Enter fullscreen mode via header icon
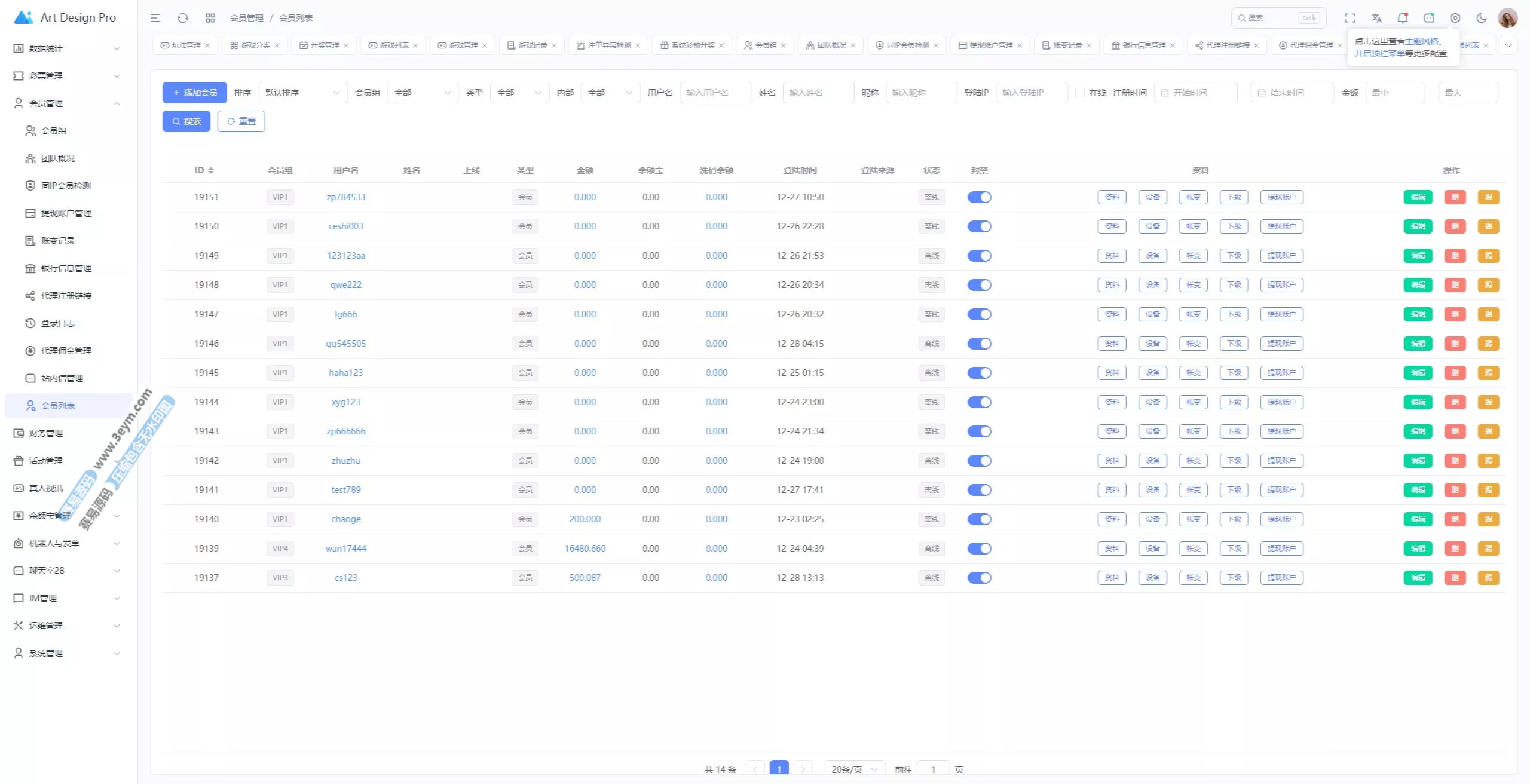 [1350, 18]
